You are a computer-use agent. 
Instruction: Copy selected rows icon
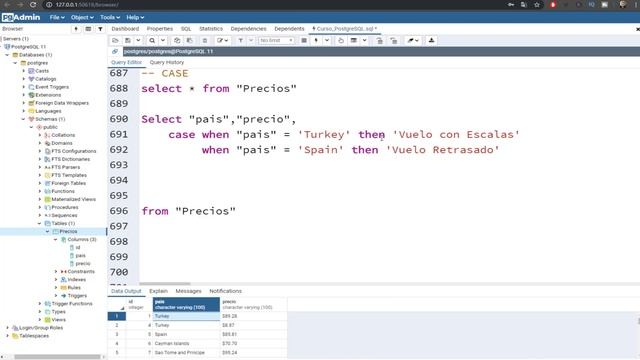point(177,40)
